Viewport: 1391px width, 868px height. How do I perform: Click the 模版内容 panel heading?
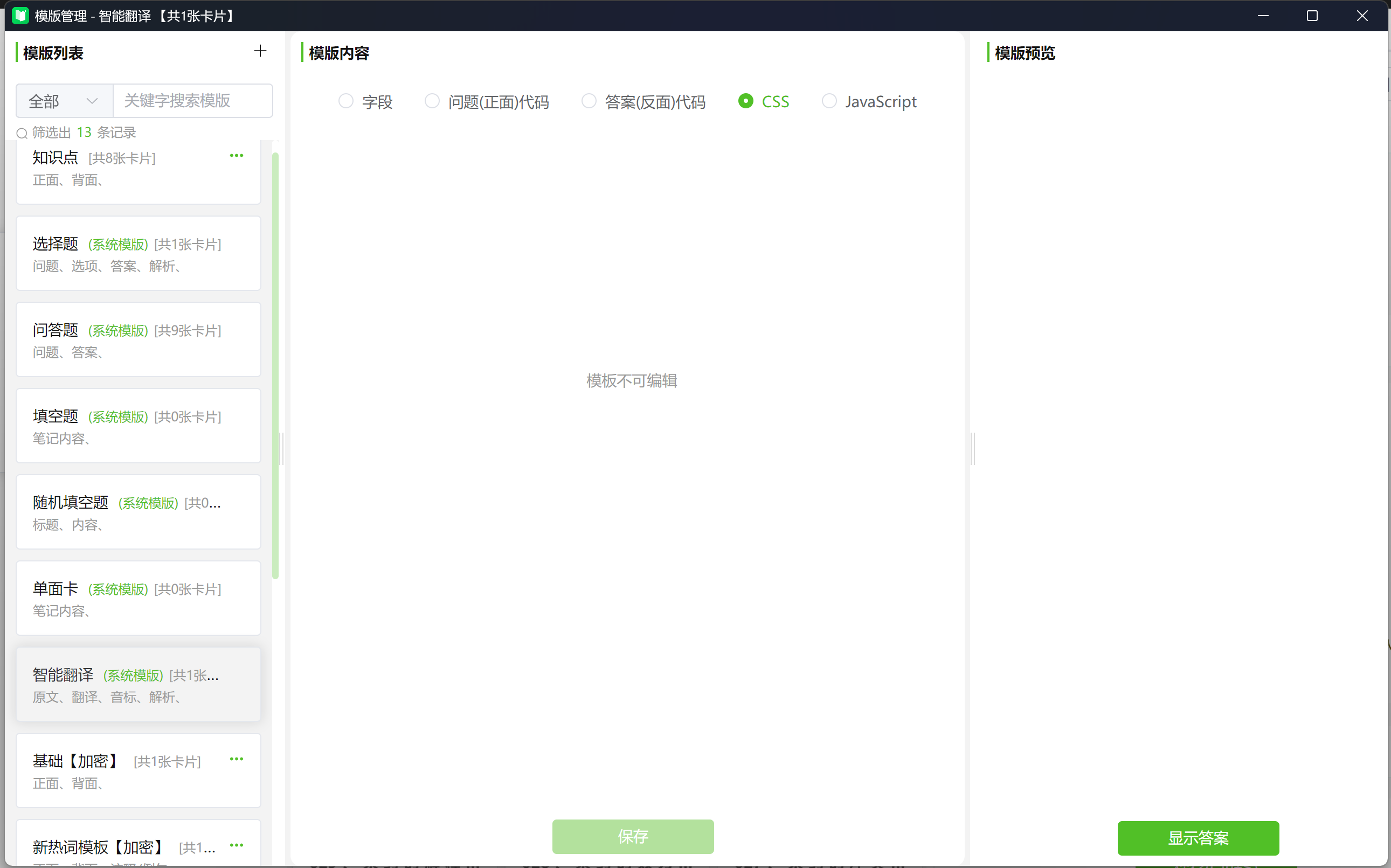[x=338, y=53]
